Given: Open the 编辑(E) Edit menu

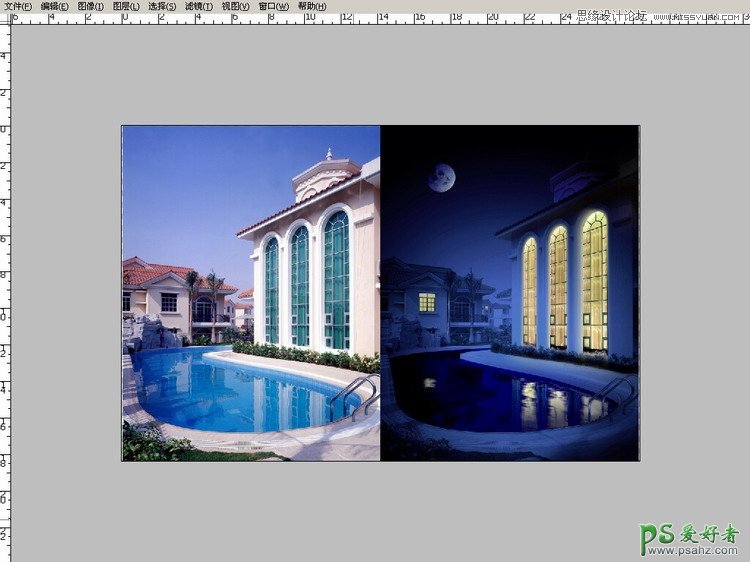Looking at the screenshot, I should pyautogui.click(x=55, y=6).
